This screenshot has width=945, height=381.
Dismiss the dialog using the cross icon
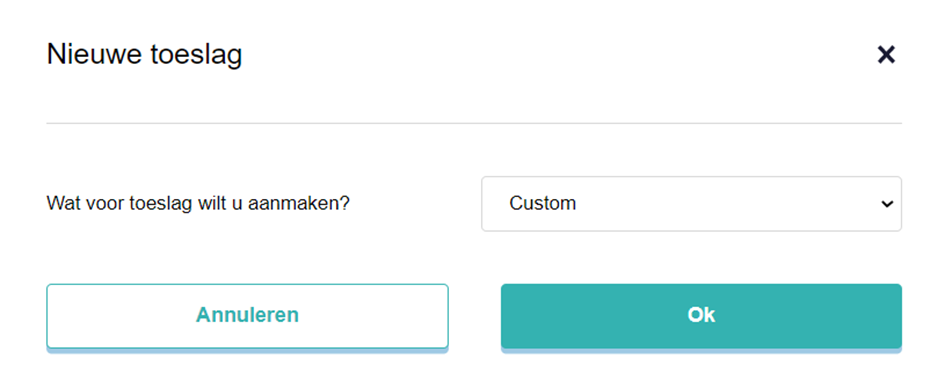pyautogui.click(x=886, y=55)
